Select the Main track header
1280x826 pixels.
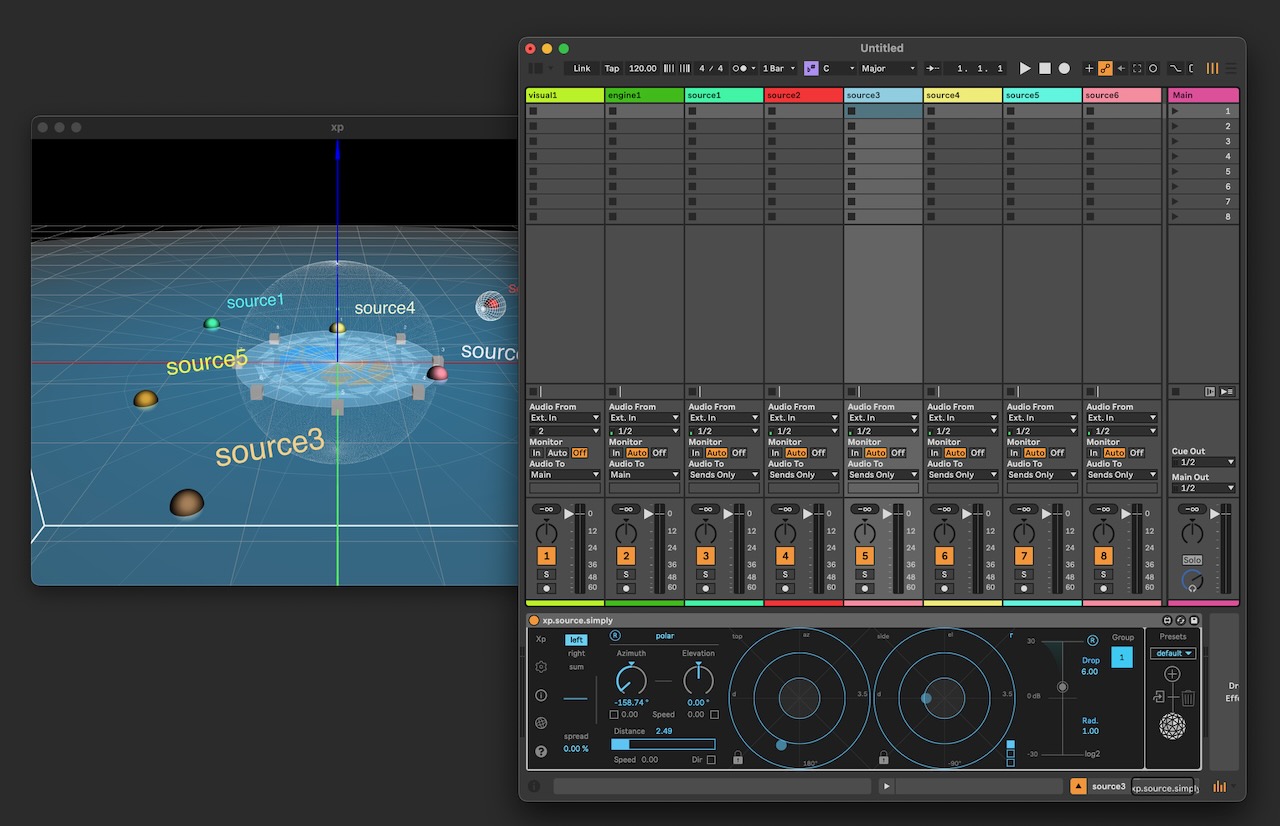(1203, 95)
